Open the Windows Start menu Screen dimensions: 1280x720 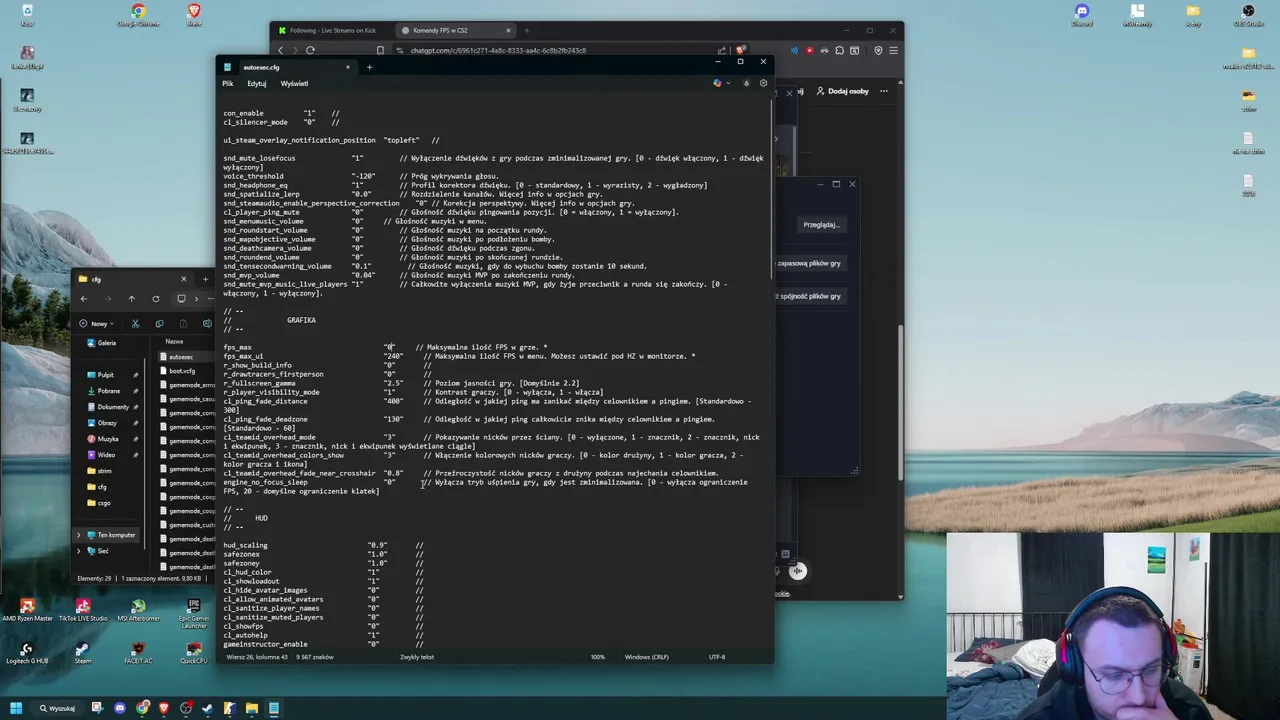(16, 708)
